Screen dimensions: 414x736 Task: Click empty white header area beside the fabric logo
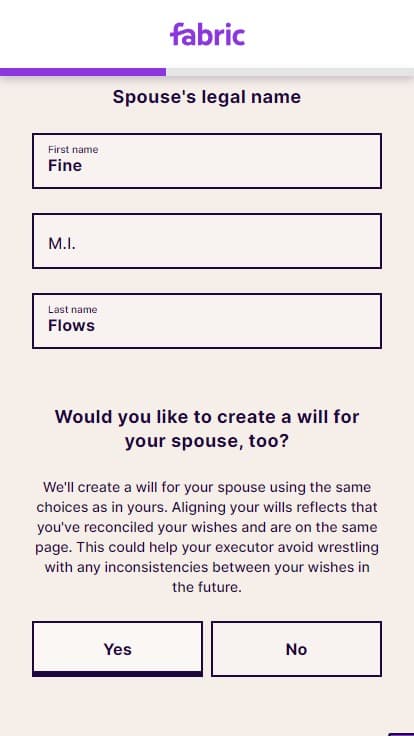[329, 34]
